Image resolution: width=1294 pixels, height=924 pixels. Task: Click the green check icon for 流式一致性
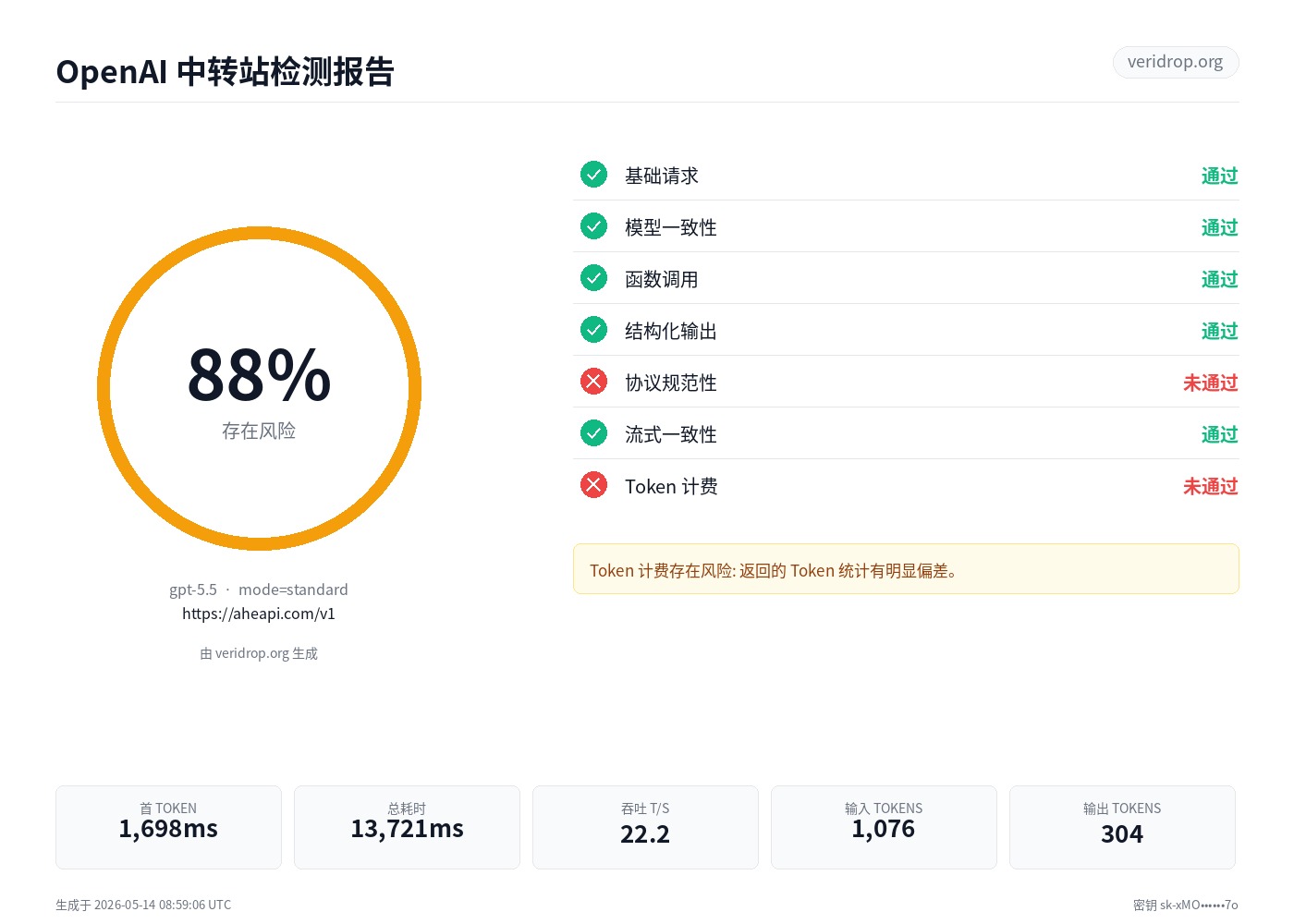(x=593, y=432)
